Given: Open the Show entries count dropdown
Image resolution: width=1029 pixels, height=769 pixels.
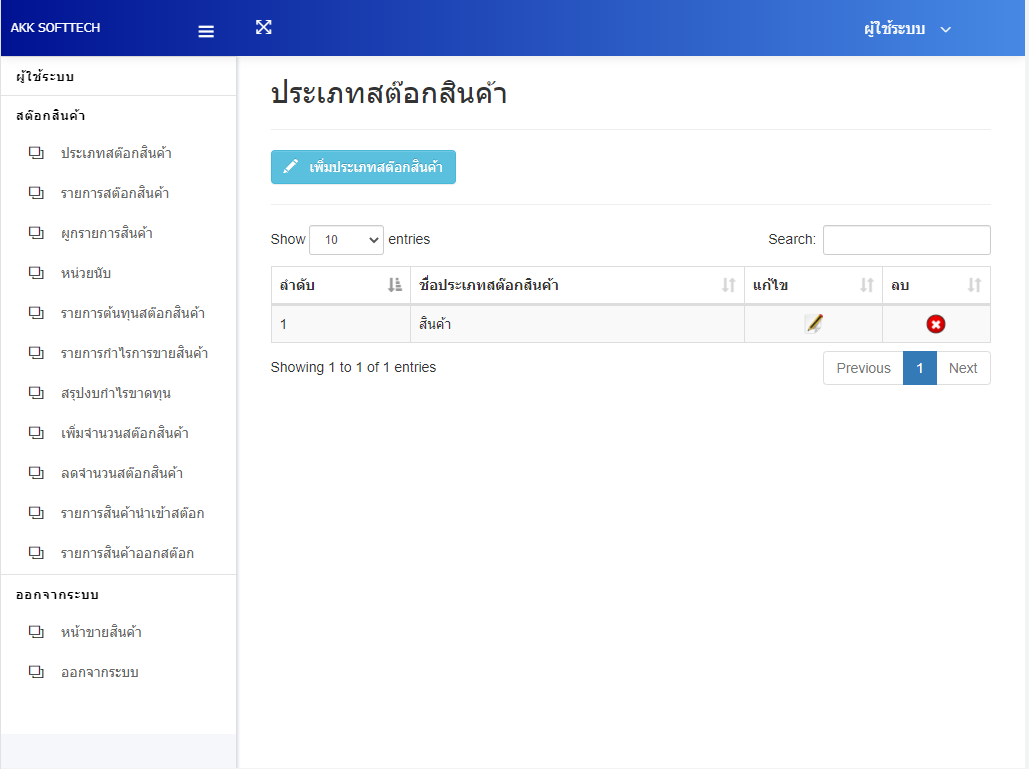Looking at the screenshot, I should tap(346, 240).
